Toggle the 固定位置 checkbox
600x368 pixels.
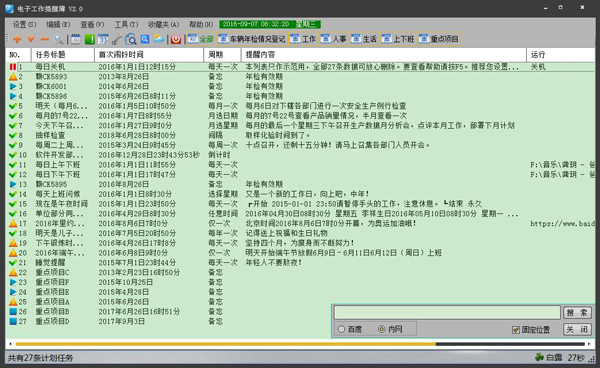coord(516,330)
